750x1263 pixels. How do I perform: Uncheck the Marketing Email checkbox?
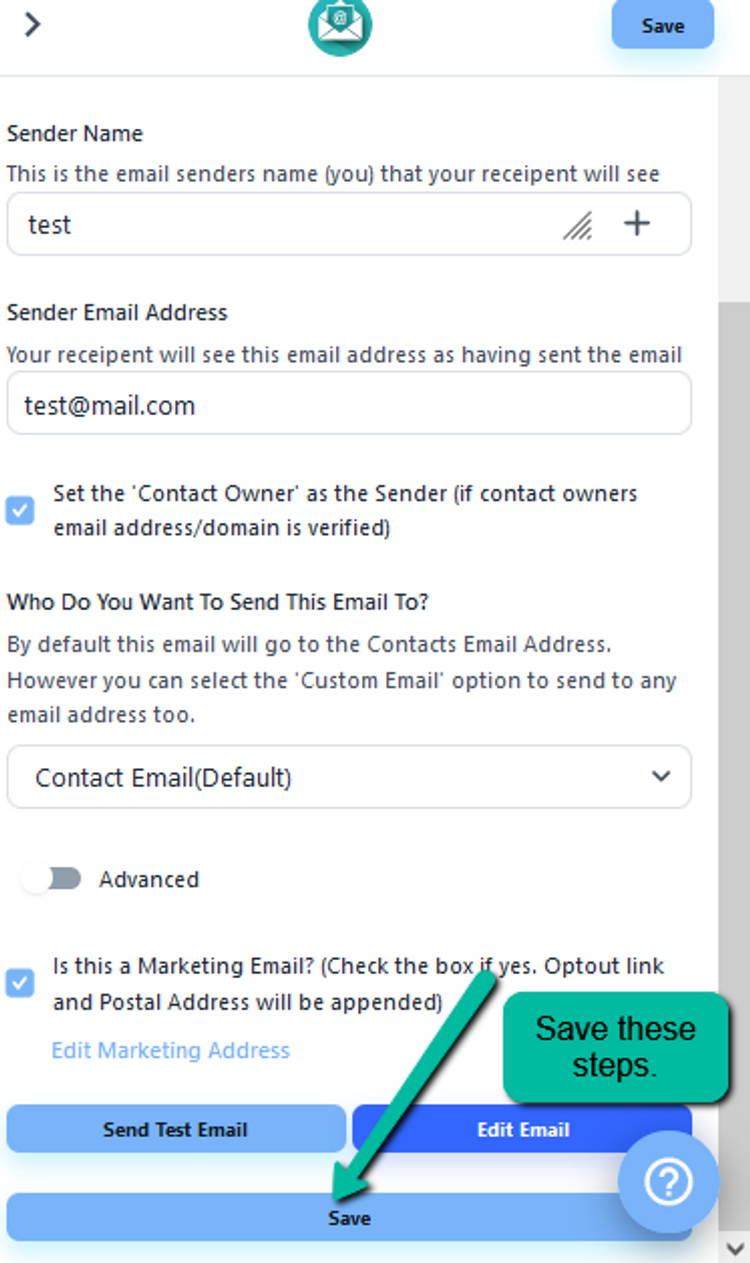pos(20,983)
